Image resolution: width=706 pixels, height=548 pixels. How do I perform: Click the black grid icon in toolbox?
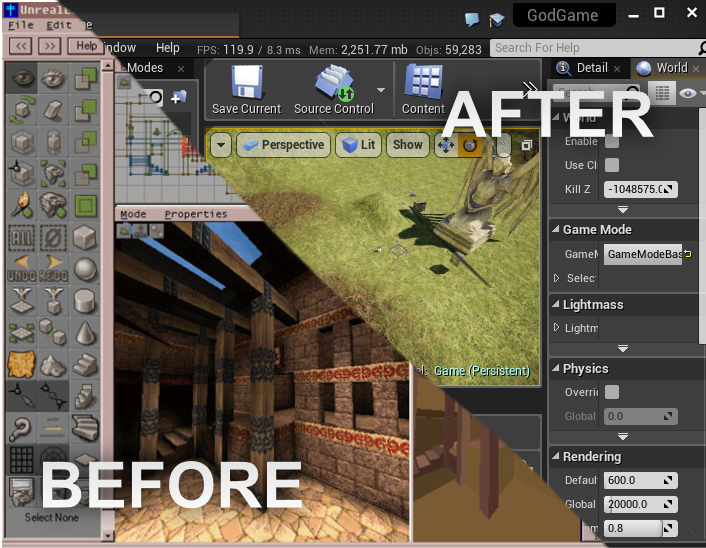22,460
